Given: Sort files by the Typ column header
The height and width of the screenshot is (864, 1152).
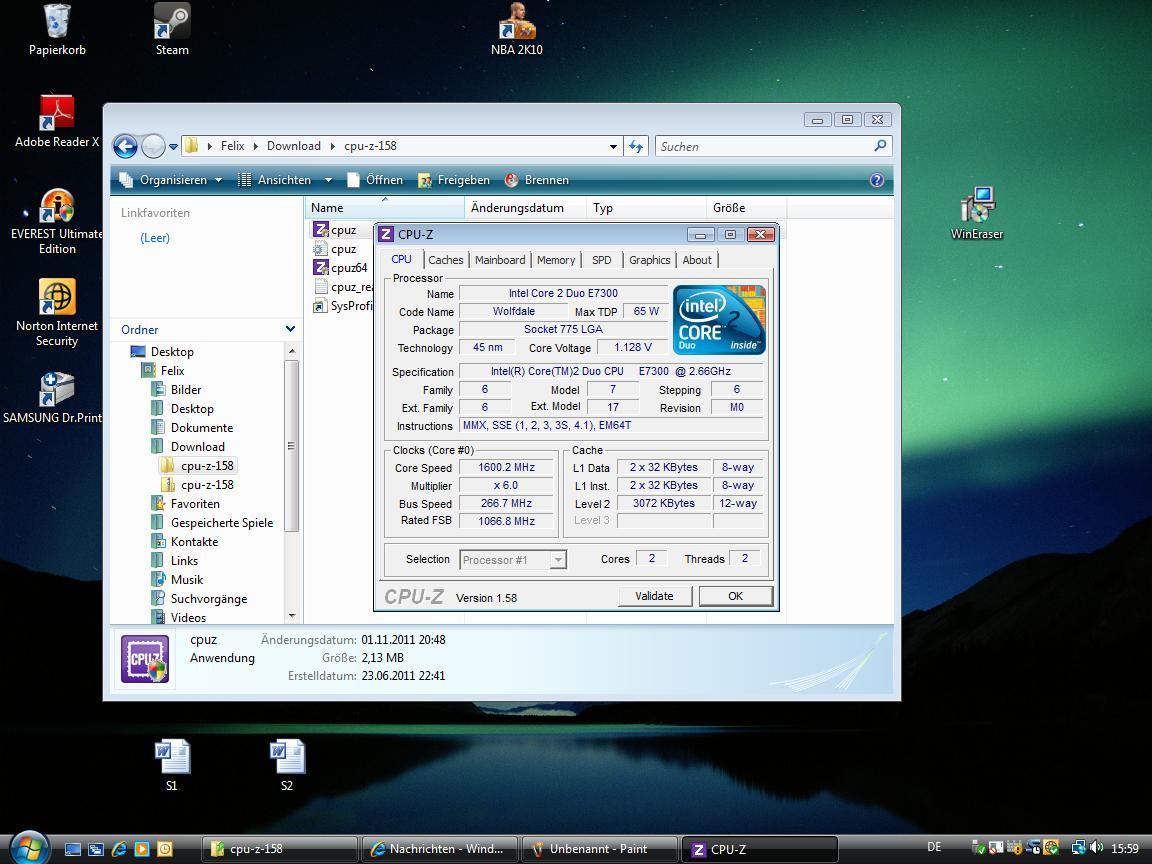Looking at the screenshot, I should click(x=647, y=208).
